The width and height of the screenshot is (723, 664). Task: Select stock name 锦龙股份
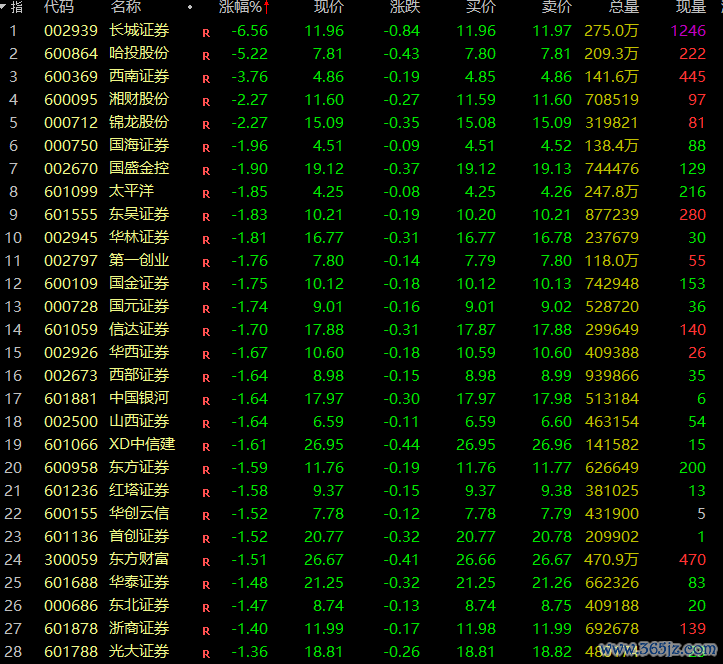point(139,122)
